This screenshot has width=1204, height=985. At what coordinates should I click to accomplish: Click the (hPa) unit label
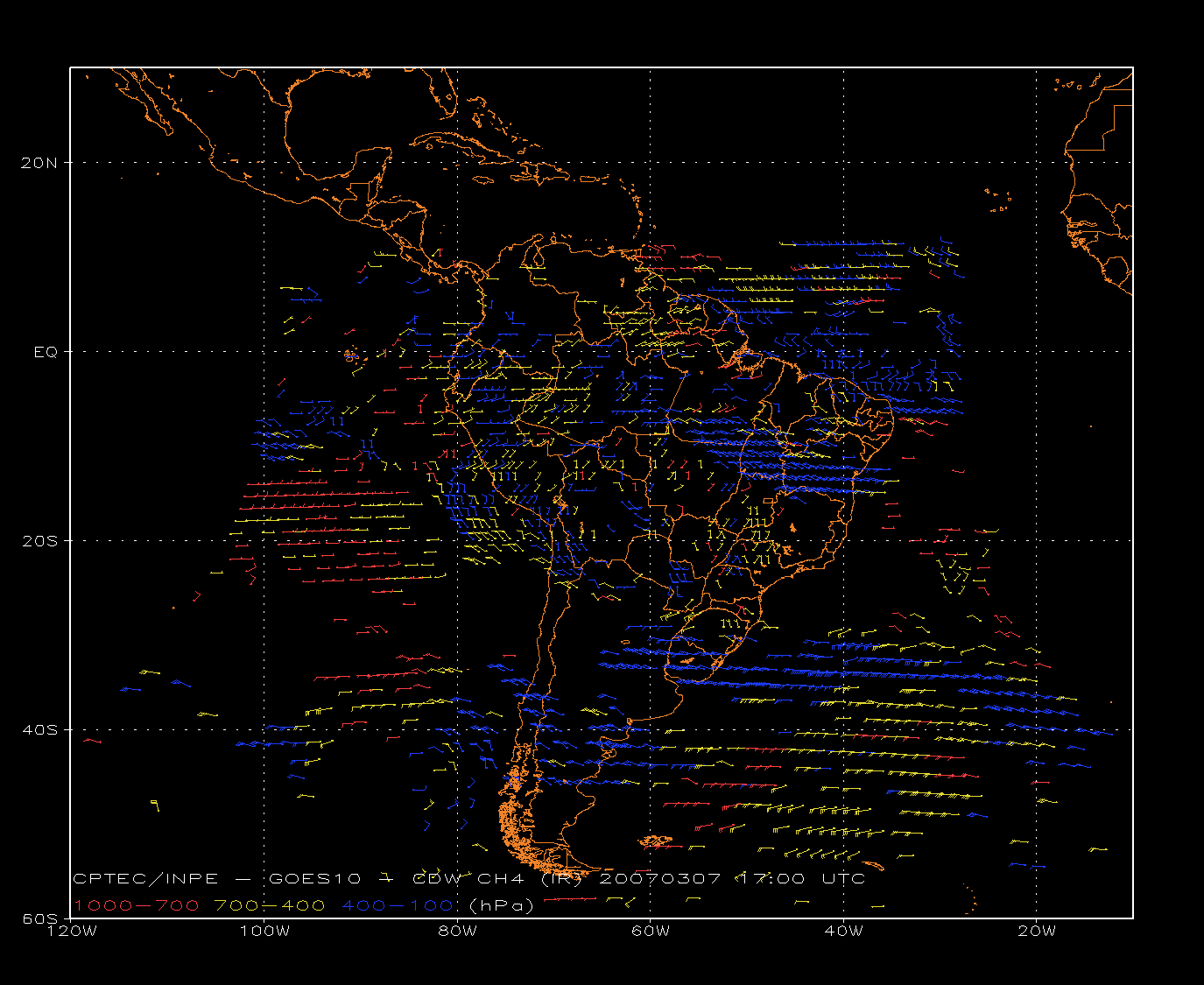point(502,905)
